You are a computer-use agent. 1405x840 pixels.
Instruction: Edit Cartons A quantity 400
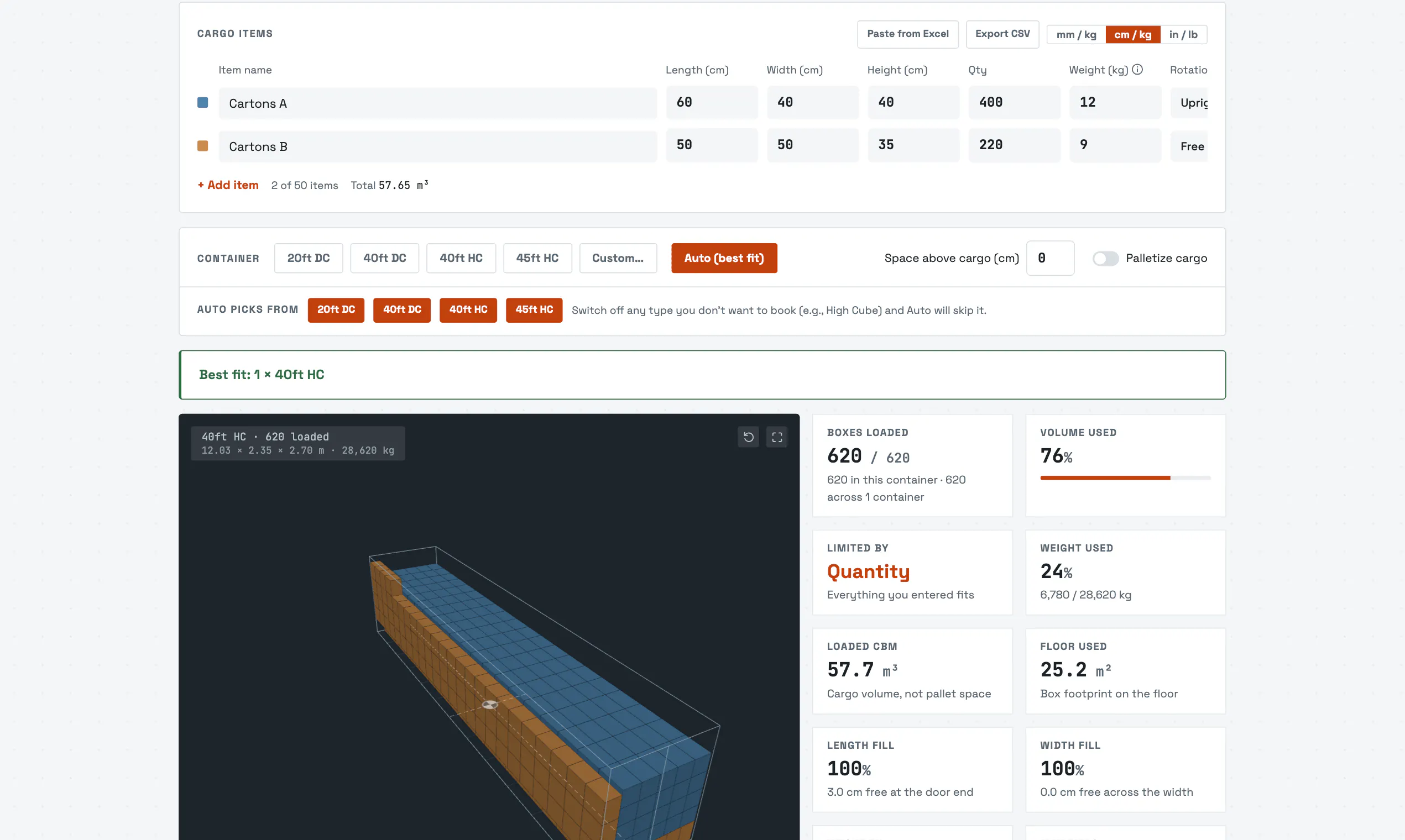1014,102
